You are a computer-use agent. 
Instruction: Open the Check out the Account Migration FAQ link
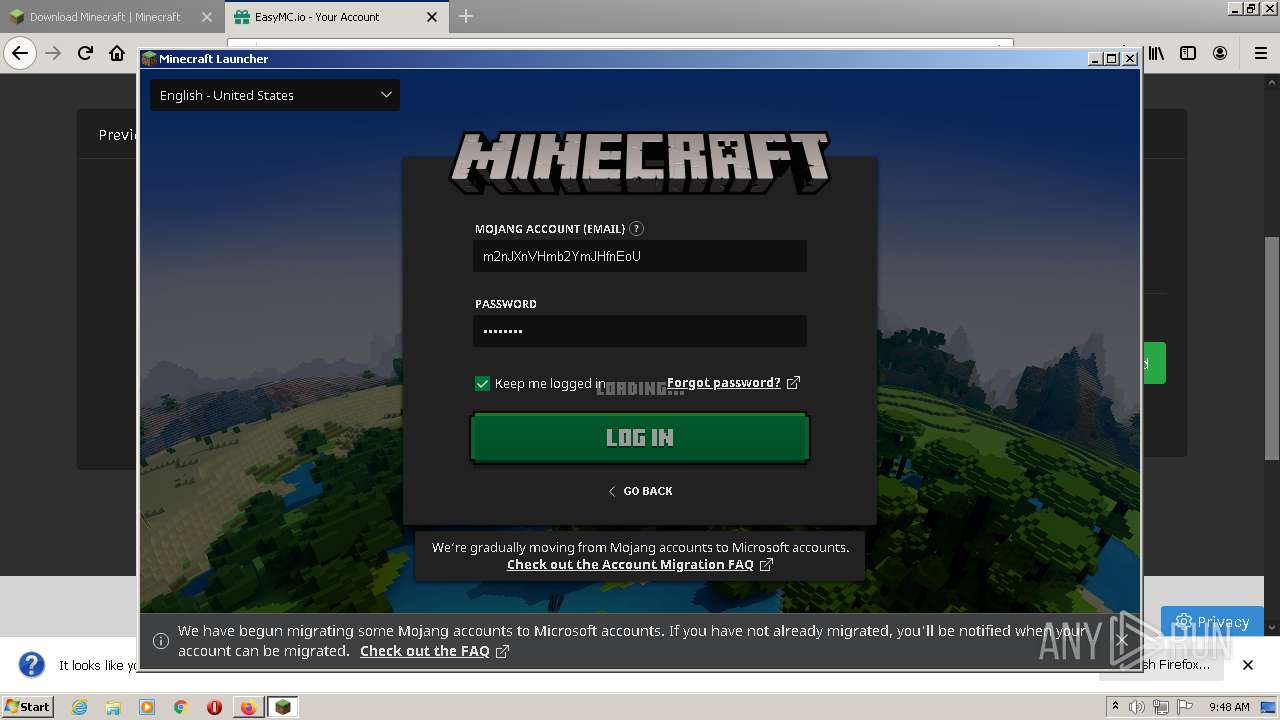[x=630, y=565]
